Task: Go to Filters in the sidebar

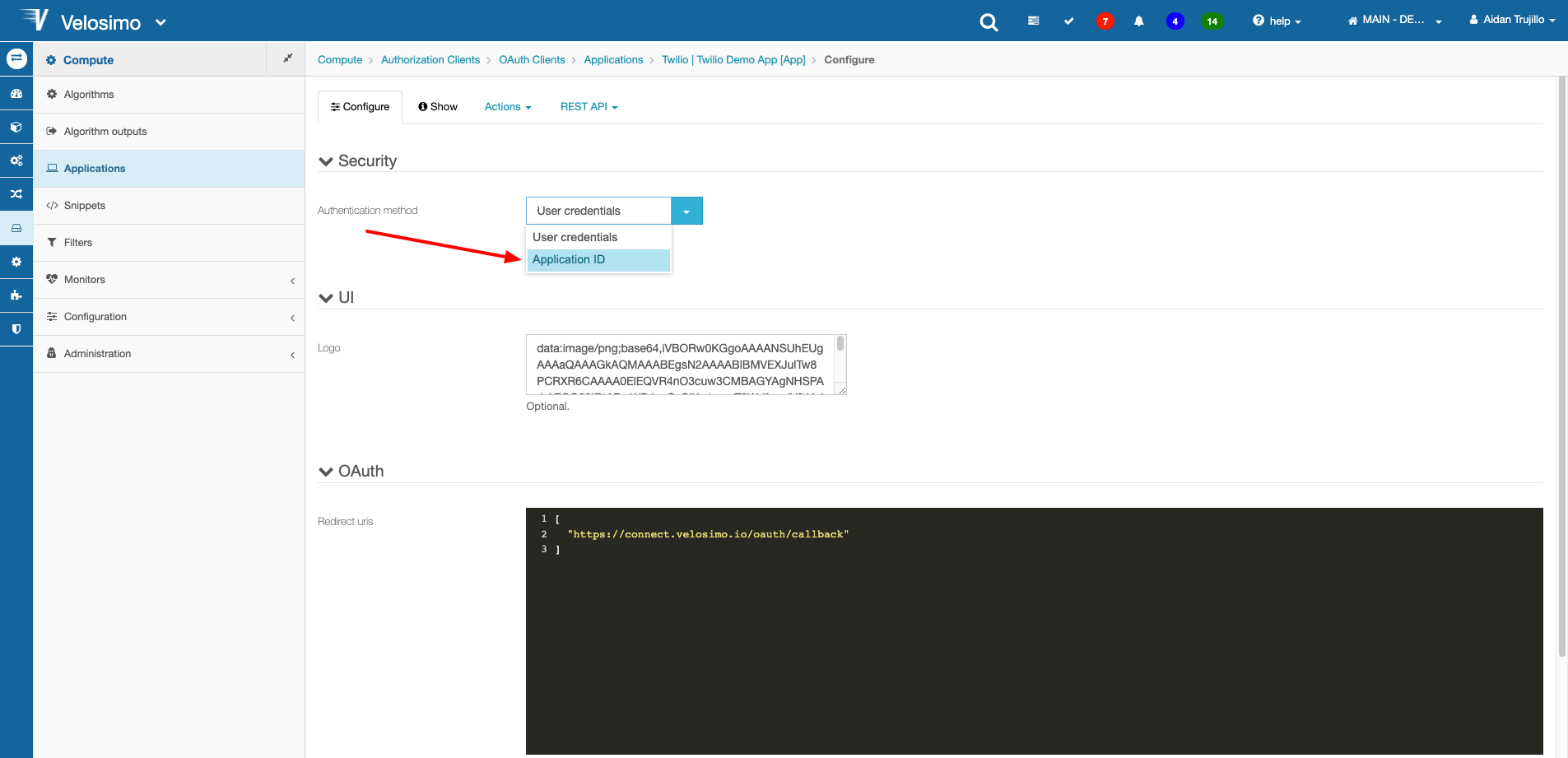Action: click(x=169, y=243)
